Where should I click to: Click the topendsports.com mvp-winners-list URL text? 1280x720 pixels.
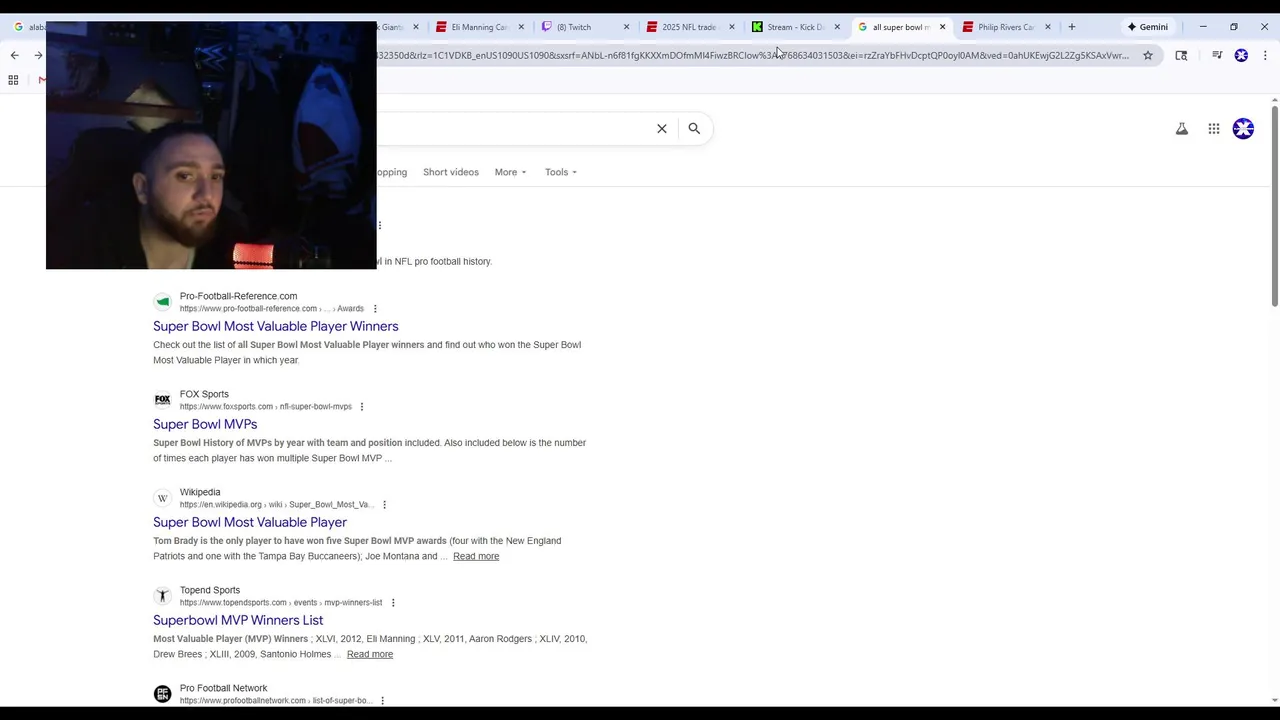pos(281,603)
